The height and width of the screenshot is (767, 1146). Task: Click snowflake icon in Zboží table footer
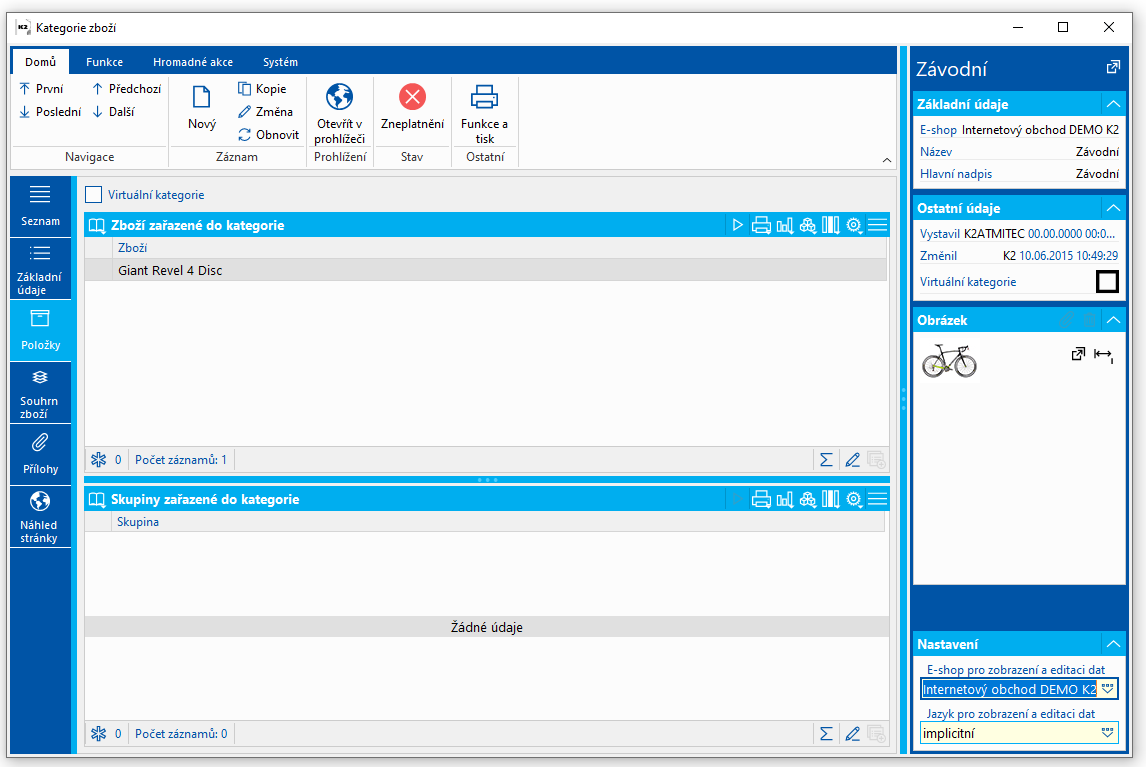[99, 460]
